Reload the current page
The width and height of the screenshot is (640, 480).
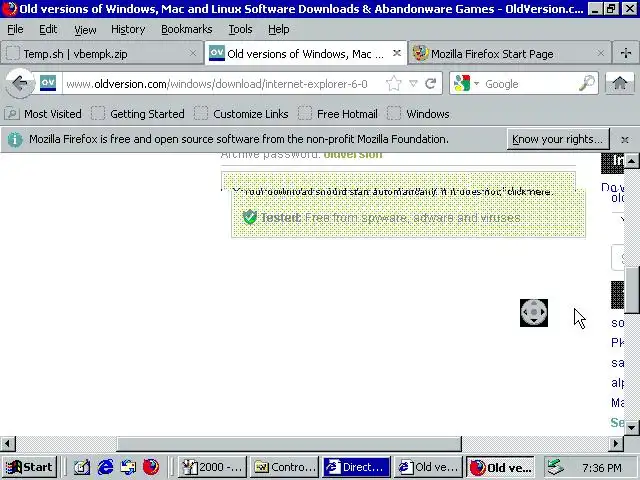coord(431,84)
